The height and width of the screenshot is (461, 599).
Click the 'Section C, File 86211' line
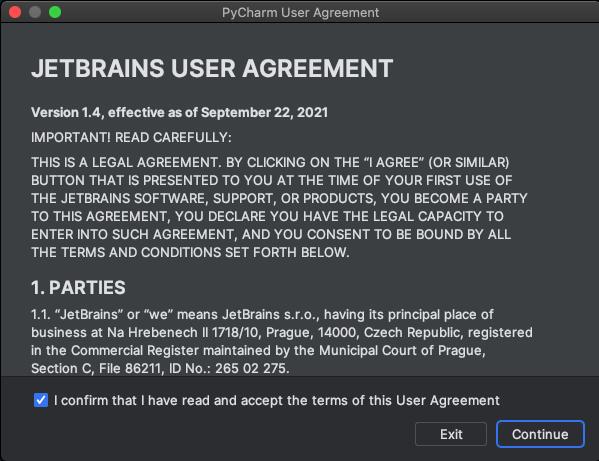click(160, 368)
